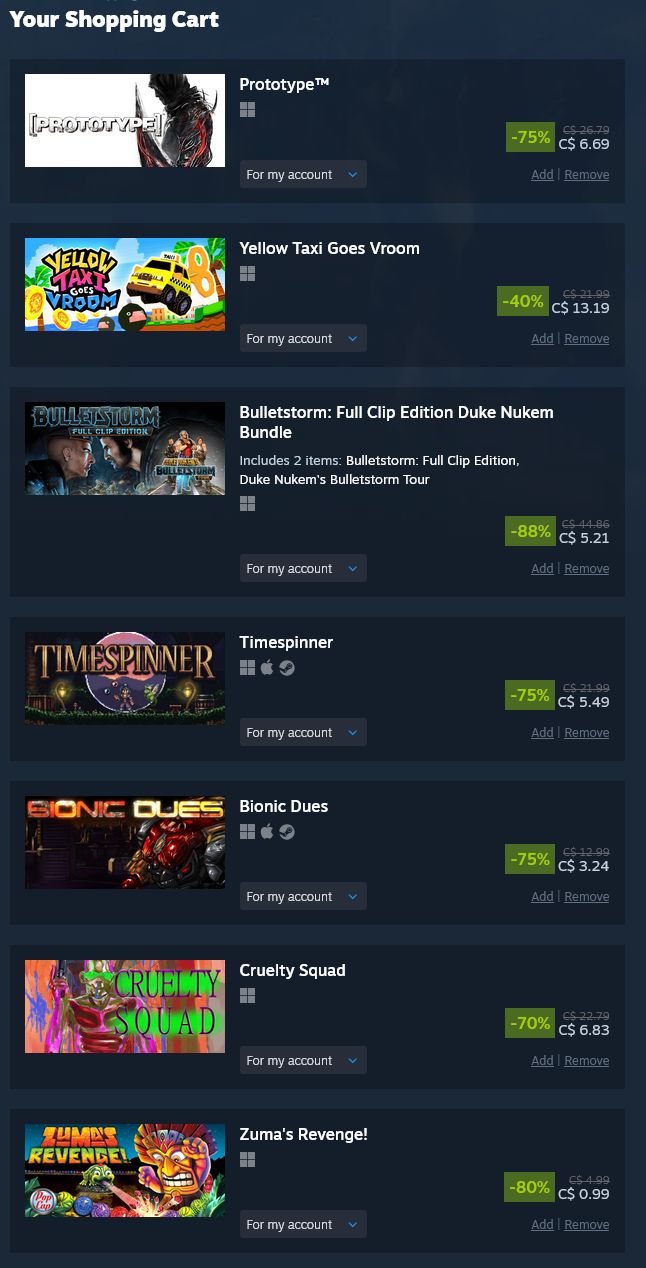Click the Windows icon under Cruelty Squad
This screenshot has width=646, height=1268.
pos(247,996)
